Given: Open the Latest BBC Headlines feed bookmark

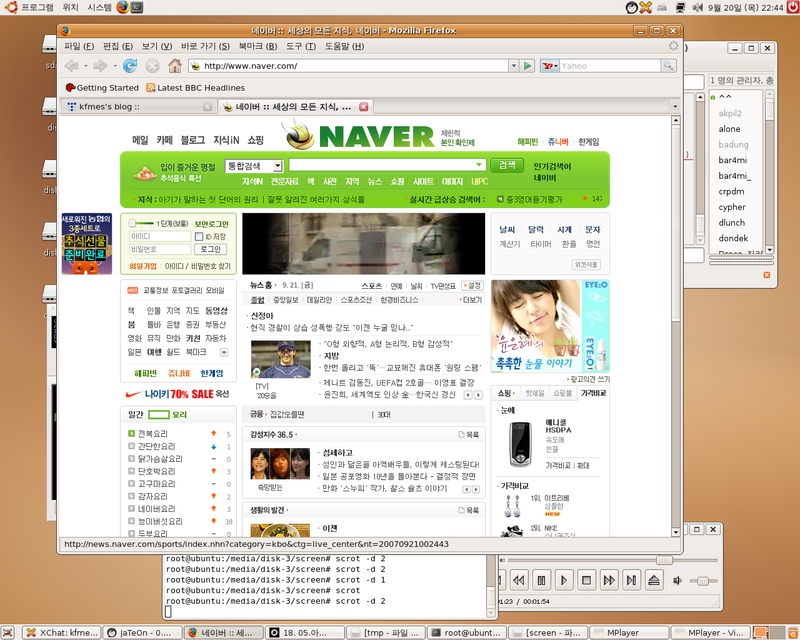Looking at the screenshot, I should pos(195,88).
